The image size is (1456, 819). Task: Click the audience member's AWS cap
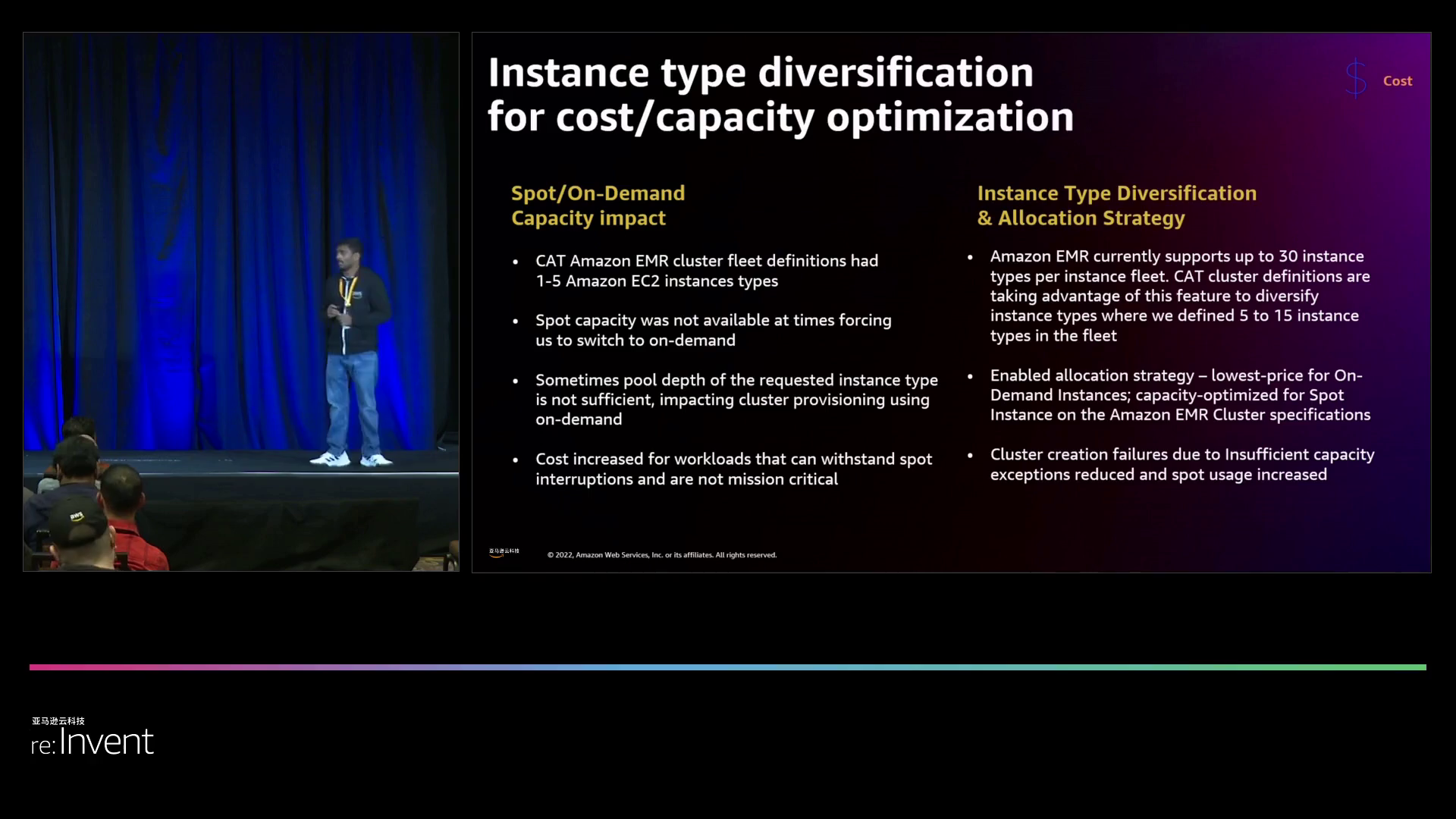[x=76, y=519]
